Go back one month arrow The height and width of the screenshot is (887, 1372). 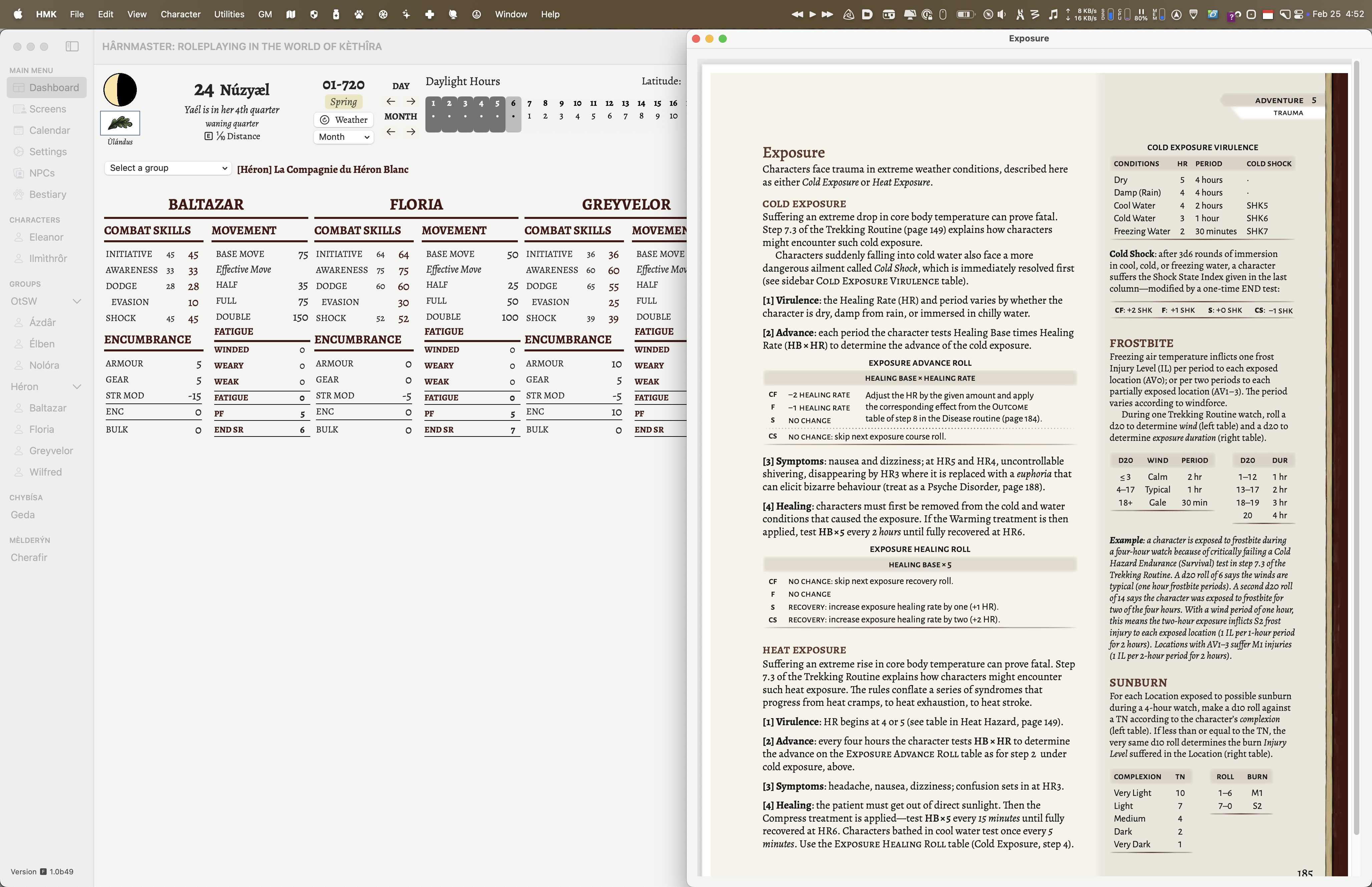click(391, 132)
